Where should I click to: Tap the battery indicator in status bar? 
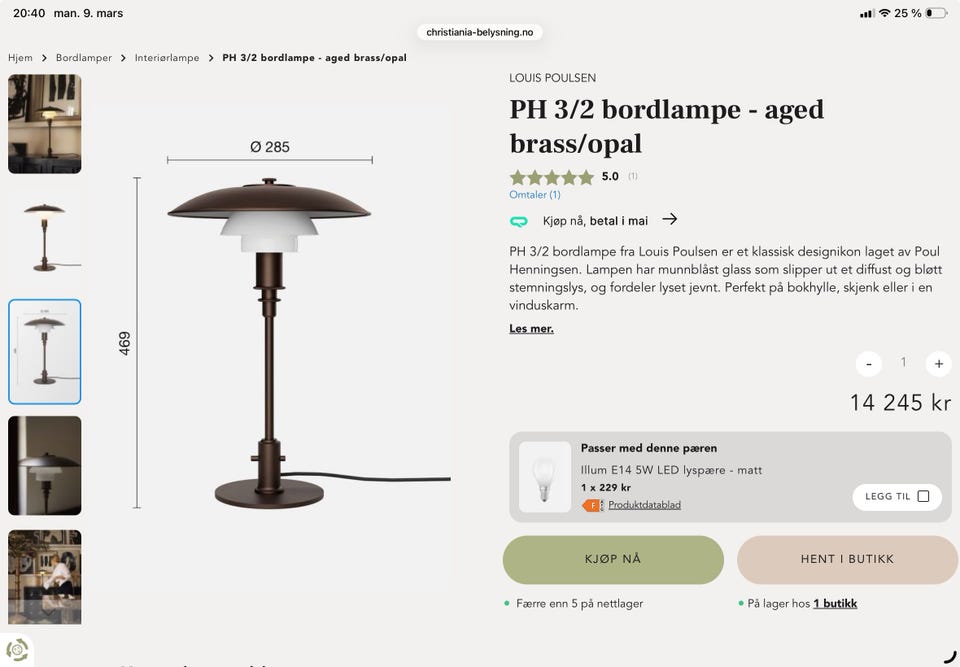point(936,13)
